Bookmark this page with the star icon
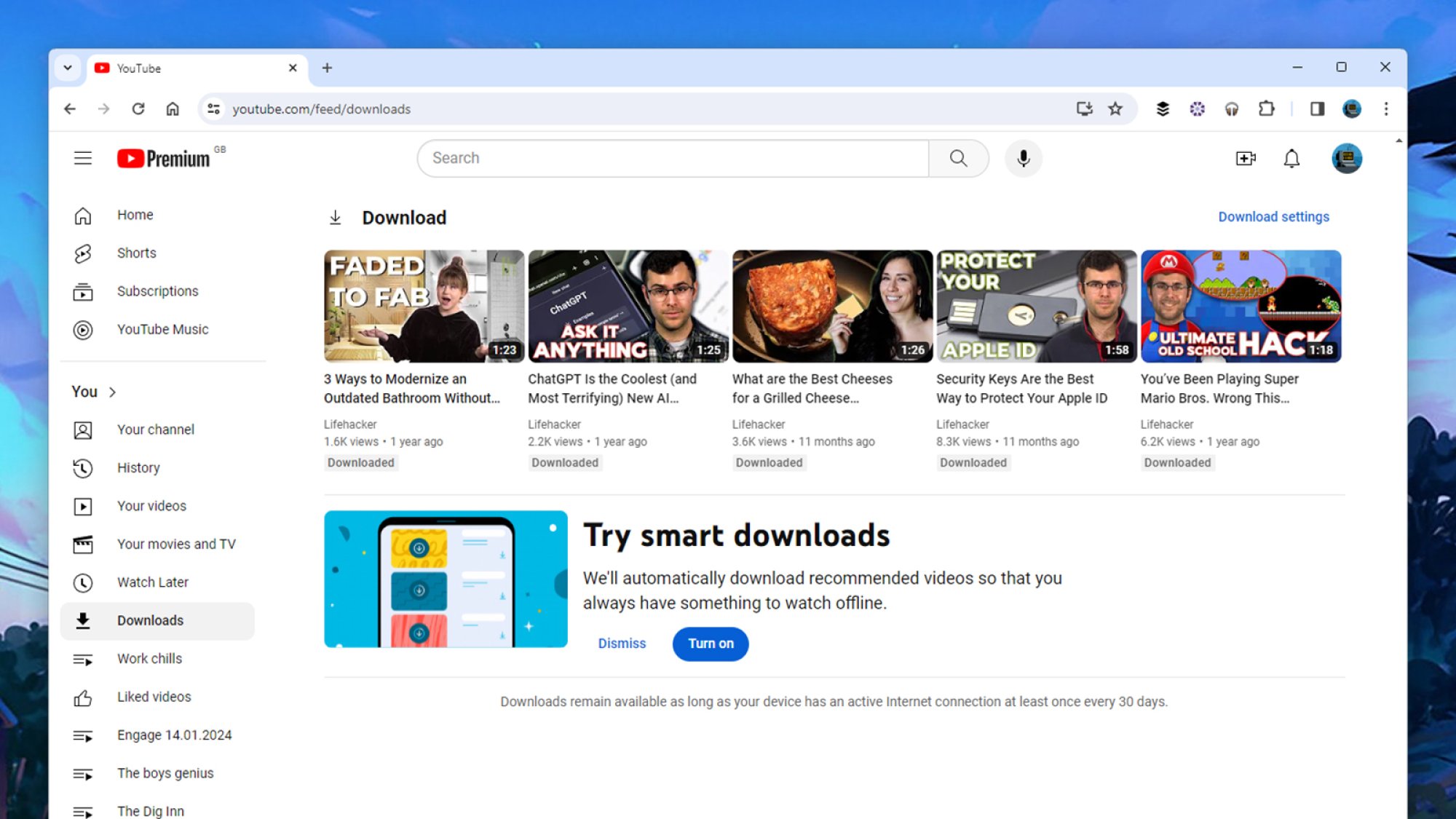 (1115, 108)
